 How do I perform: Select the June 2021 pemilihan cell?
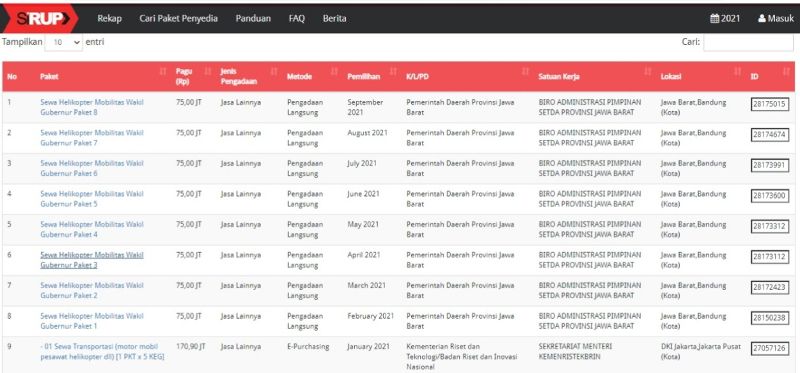[364, 194]
